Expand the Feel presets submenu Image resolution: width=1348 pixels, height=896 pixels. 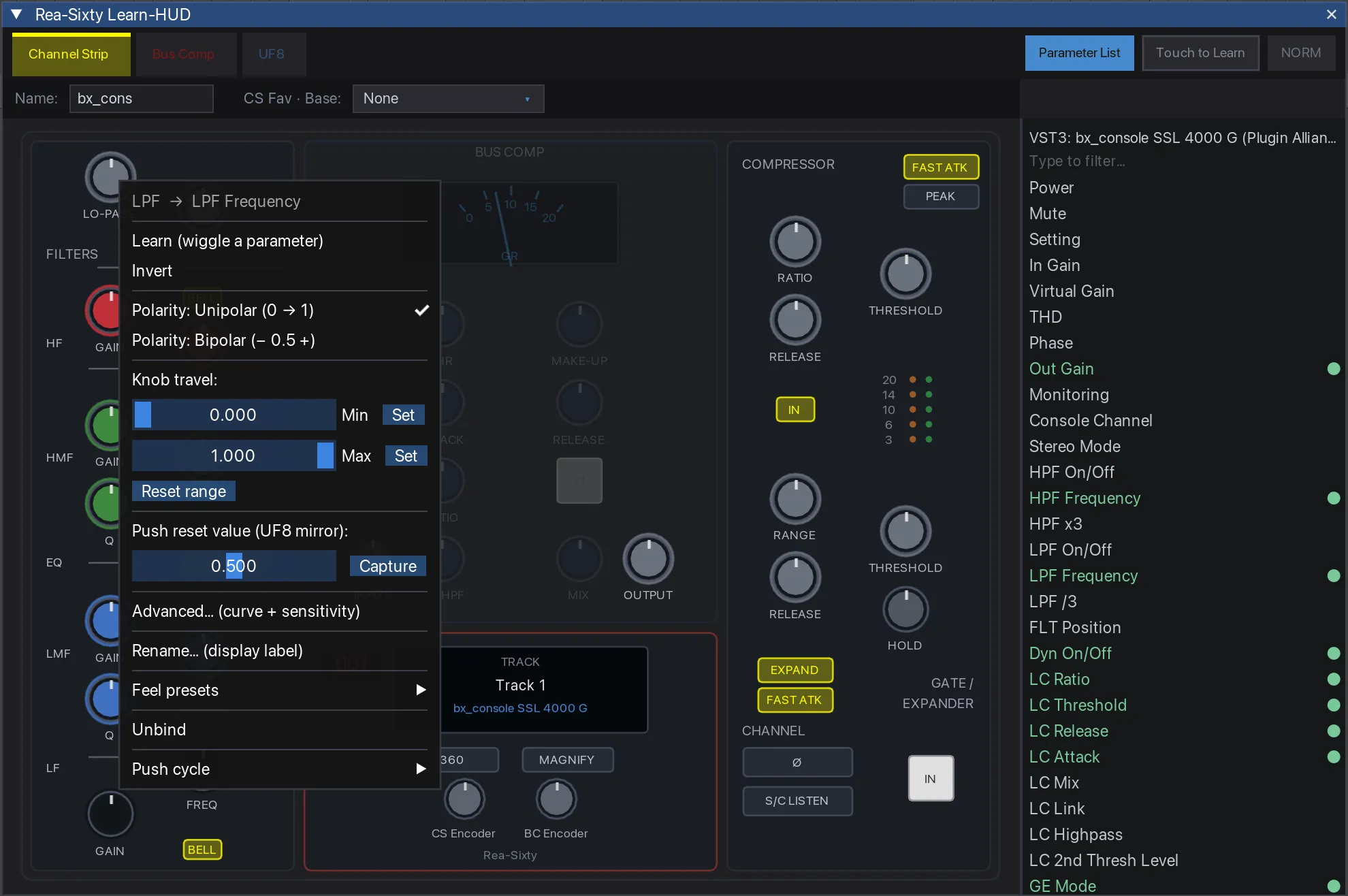(279, 690)
